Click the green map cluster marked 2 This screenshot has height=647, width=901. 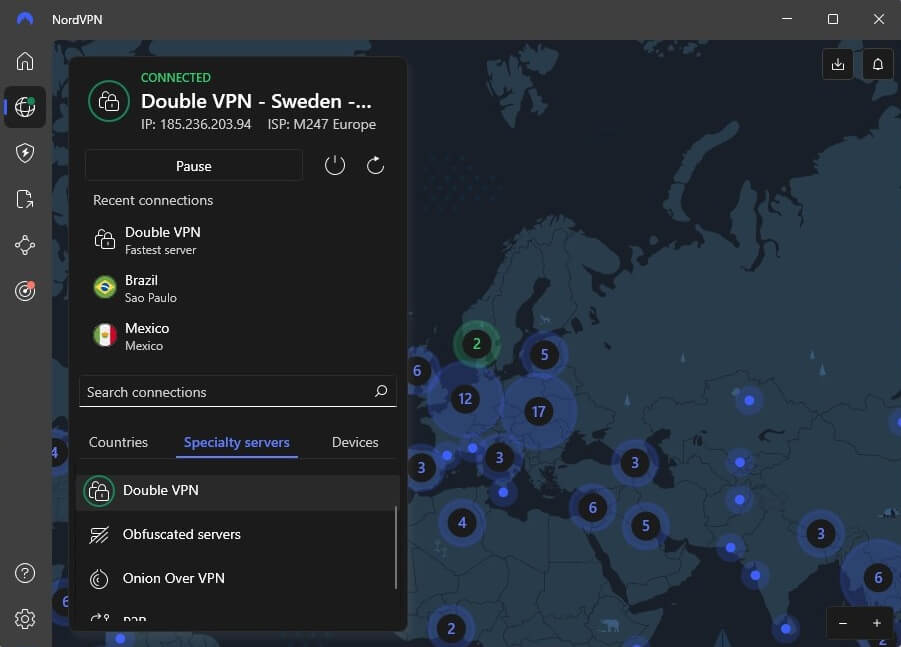[476, 344]
